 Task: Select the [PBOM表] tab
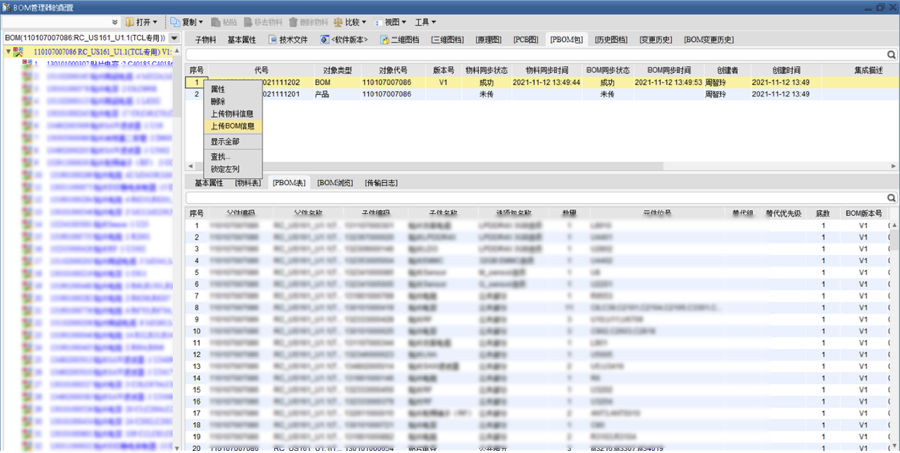pos(289,183)
